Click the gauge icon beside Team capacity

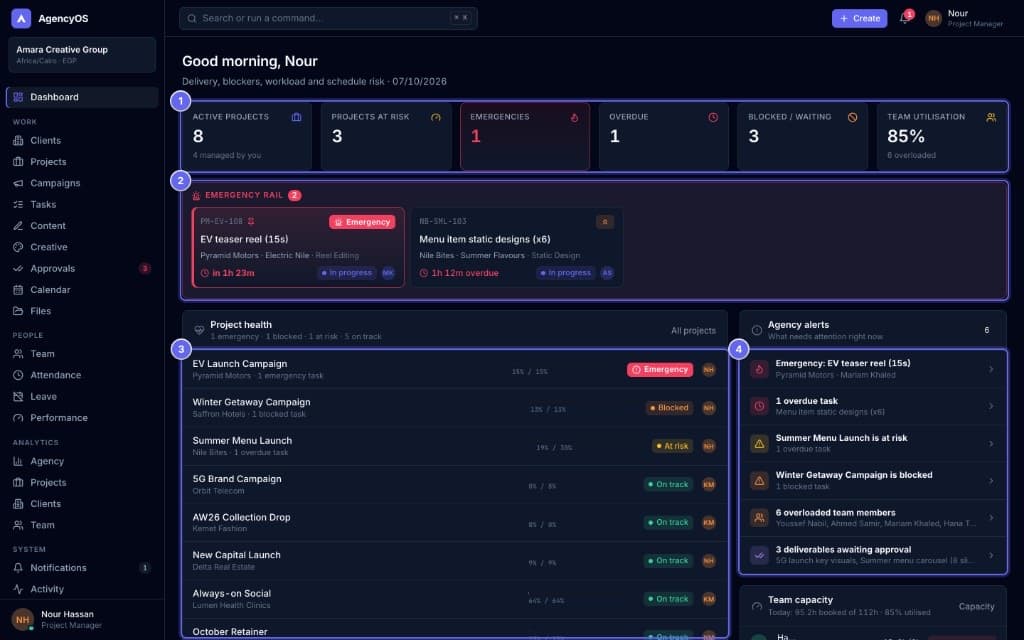[x=756, y=605]
